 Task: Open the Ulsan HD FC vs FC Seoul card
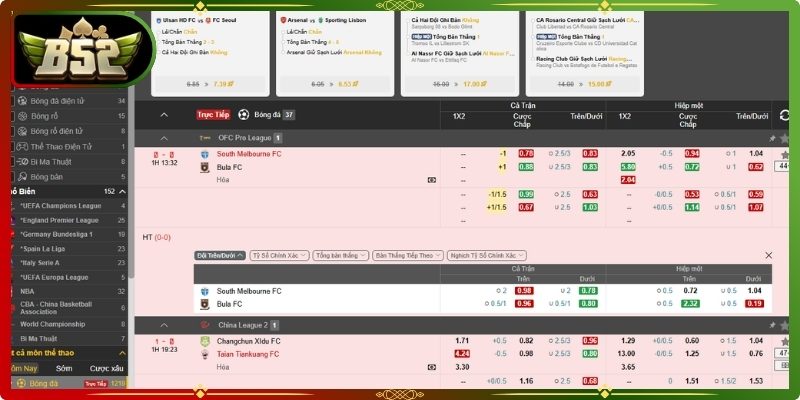click(210, 54)
